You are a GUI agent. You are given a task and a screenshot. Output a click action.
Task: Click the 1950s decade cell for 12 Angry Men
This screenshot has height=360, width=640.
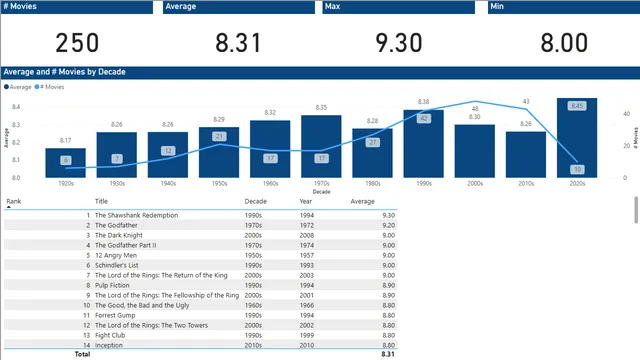(253, 255)
